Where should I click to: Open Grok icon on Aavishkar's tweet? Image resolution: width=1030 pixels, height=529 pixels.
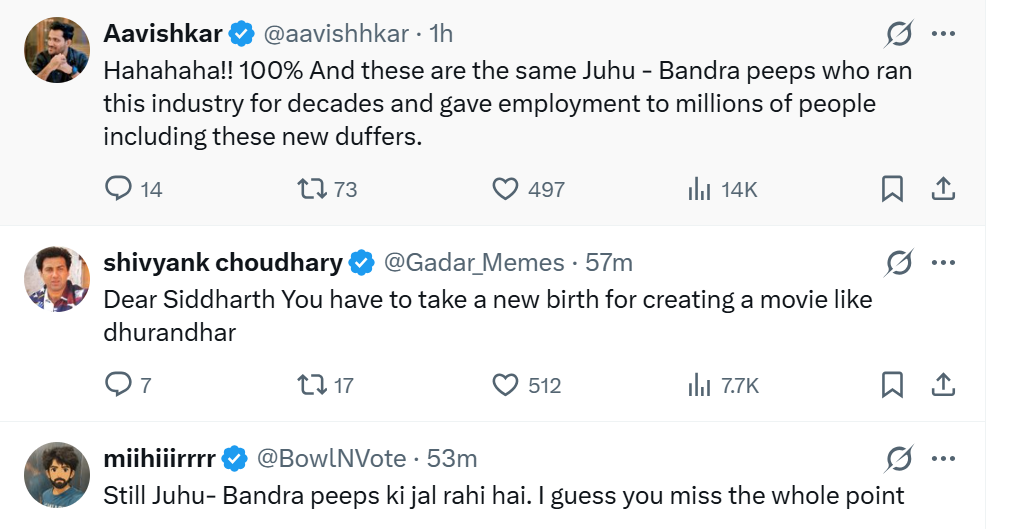pyautogui.click(x=899, y=34)
